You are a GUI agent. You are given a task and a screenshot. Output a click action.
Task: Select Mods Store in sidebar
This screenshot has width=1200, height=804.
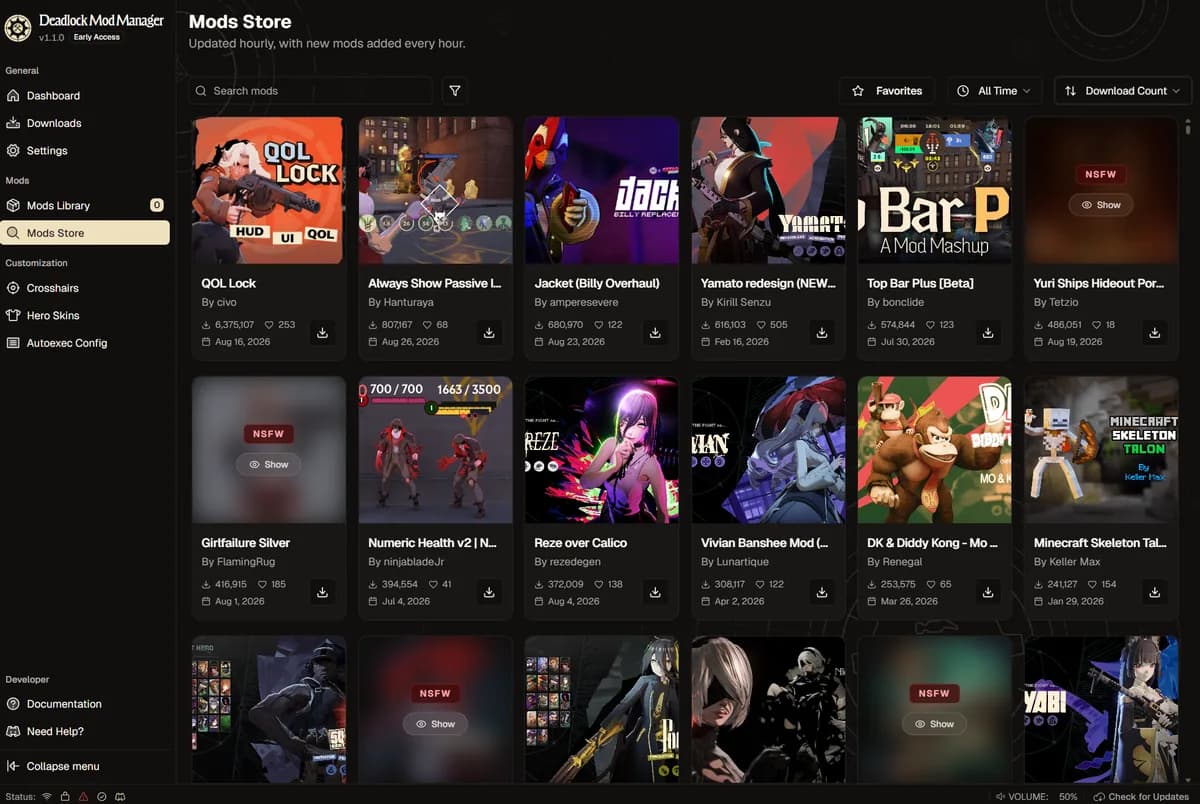(x=86, y=233)
